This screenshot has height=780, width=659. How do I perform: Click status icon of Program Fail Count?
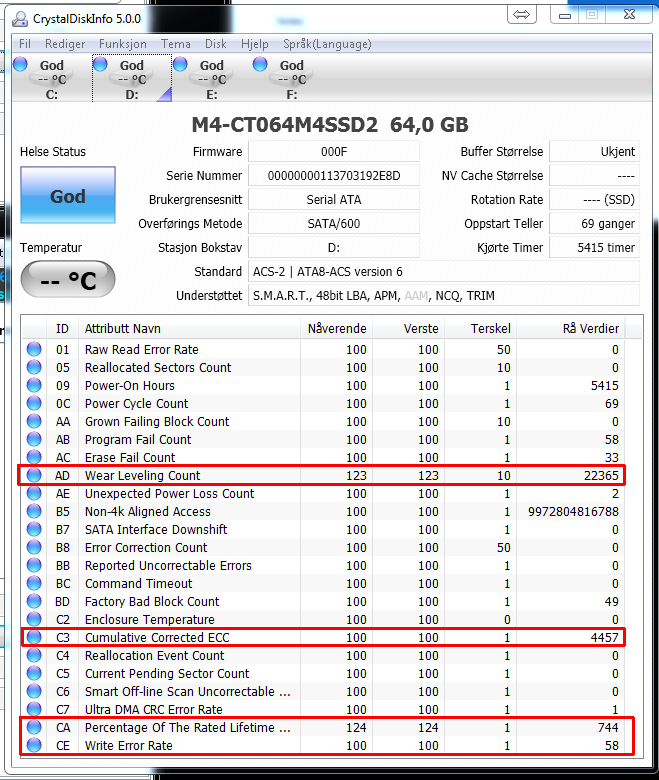click(34, 439)
